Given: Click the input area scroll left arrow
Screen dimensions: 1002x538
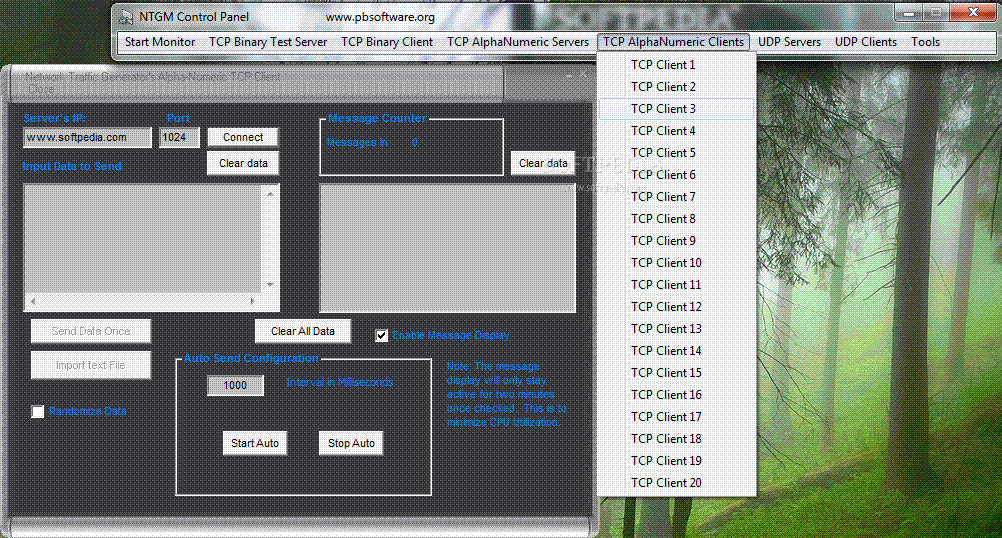Looking at the screenshot, I should (33, 301).
